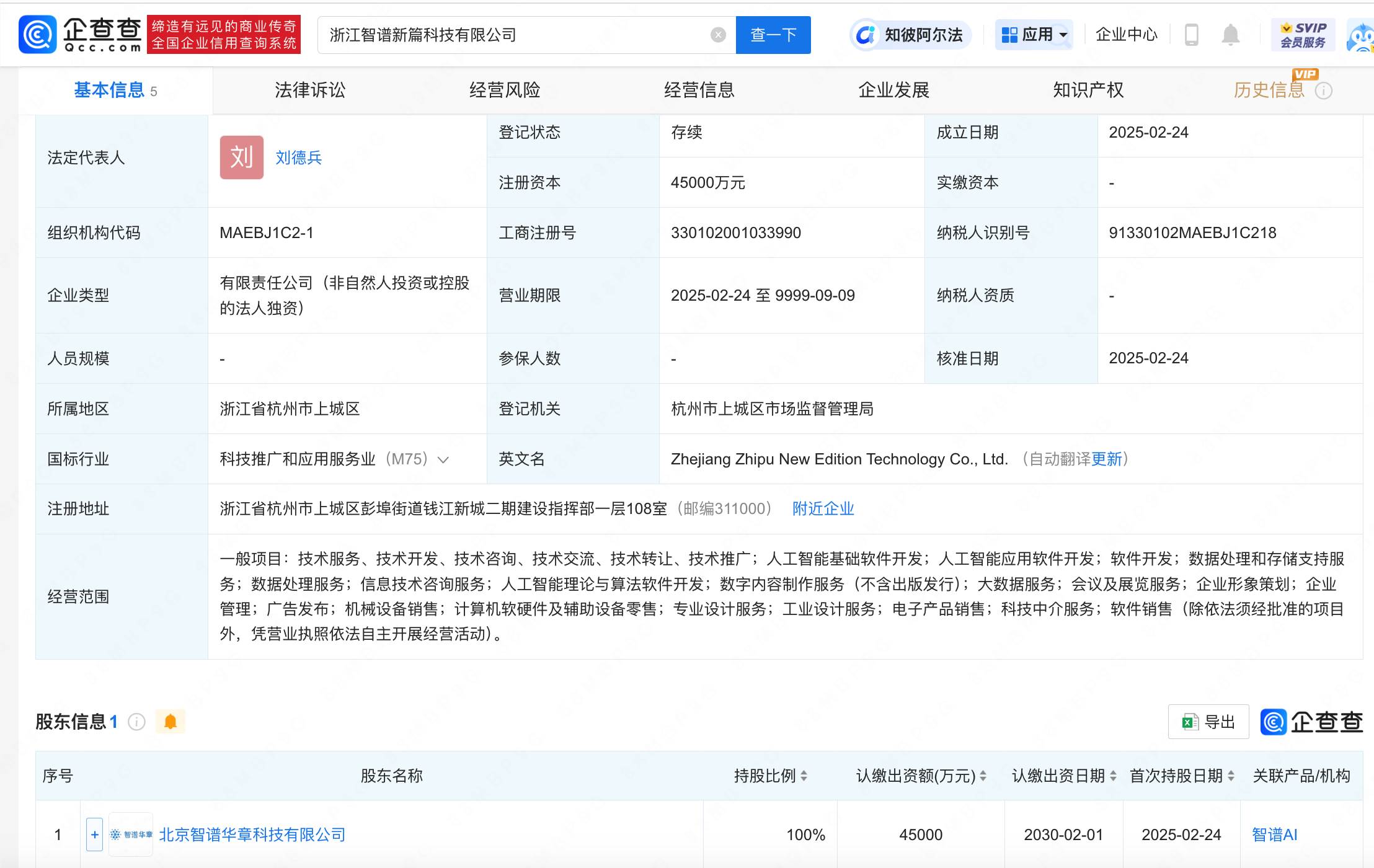
Task: Click the info icon next to 历史信息
Action: (x=1325, y=91)
